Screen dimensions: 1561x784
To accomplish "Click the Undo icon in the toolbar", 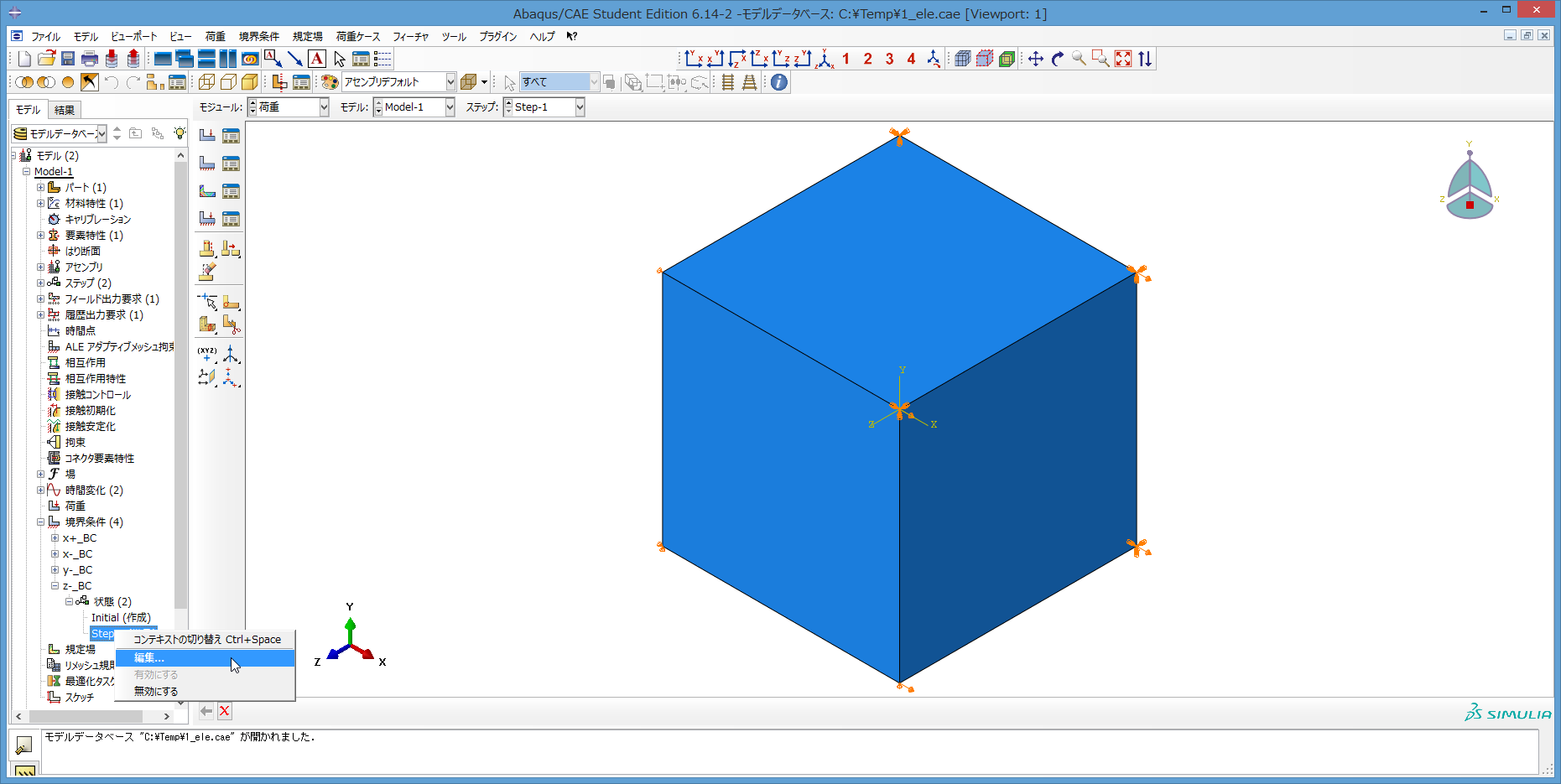I will 112,82.
